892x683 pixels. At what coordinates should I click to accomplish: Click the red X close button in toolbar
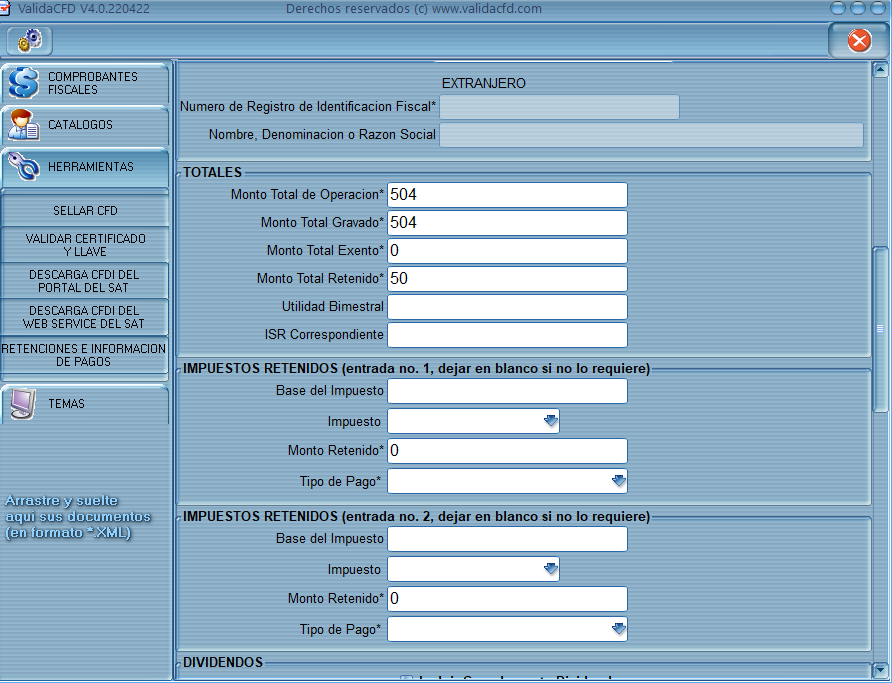pyautogui.click(x=859, y=41)
